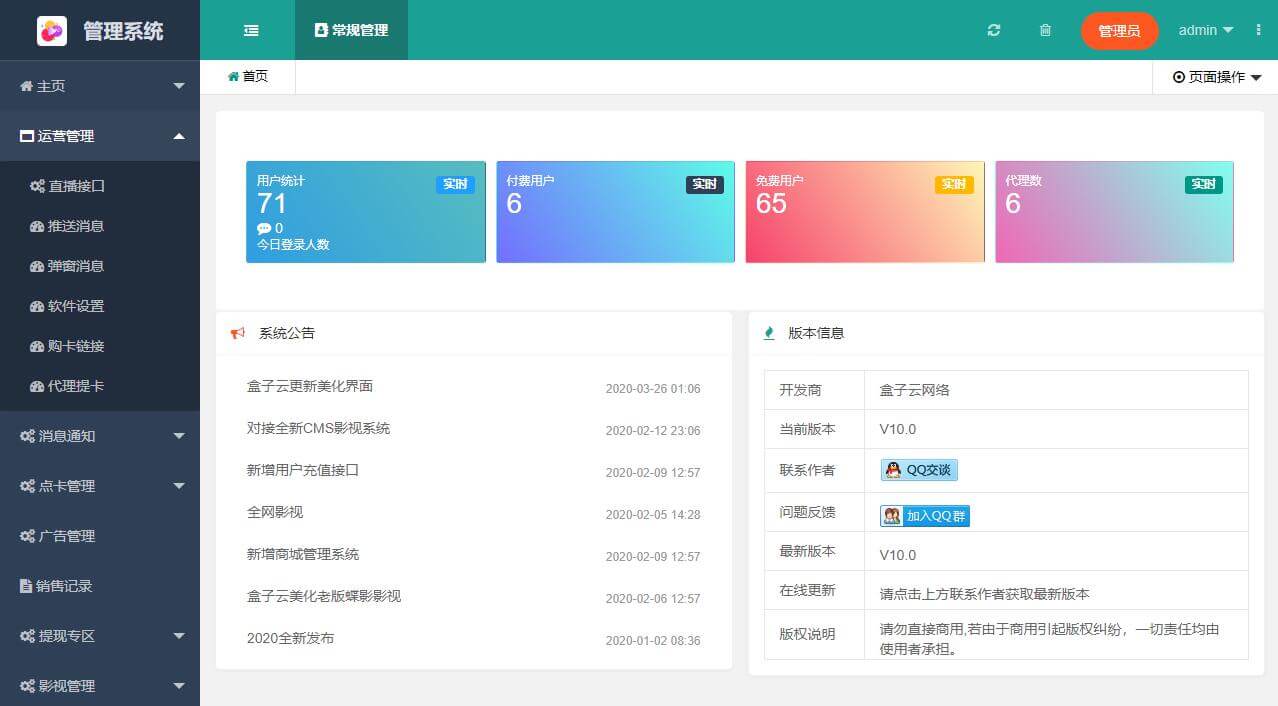The image size is (1278, 706).
Task: Click the sidebar collapse menu icon
Action: pyautogui.click(x=251, y=30)
